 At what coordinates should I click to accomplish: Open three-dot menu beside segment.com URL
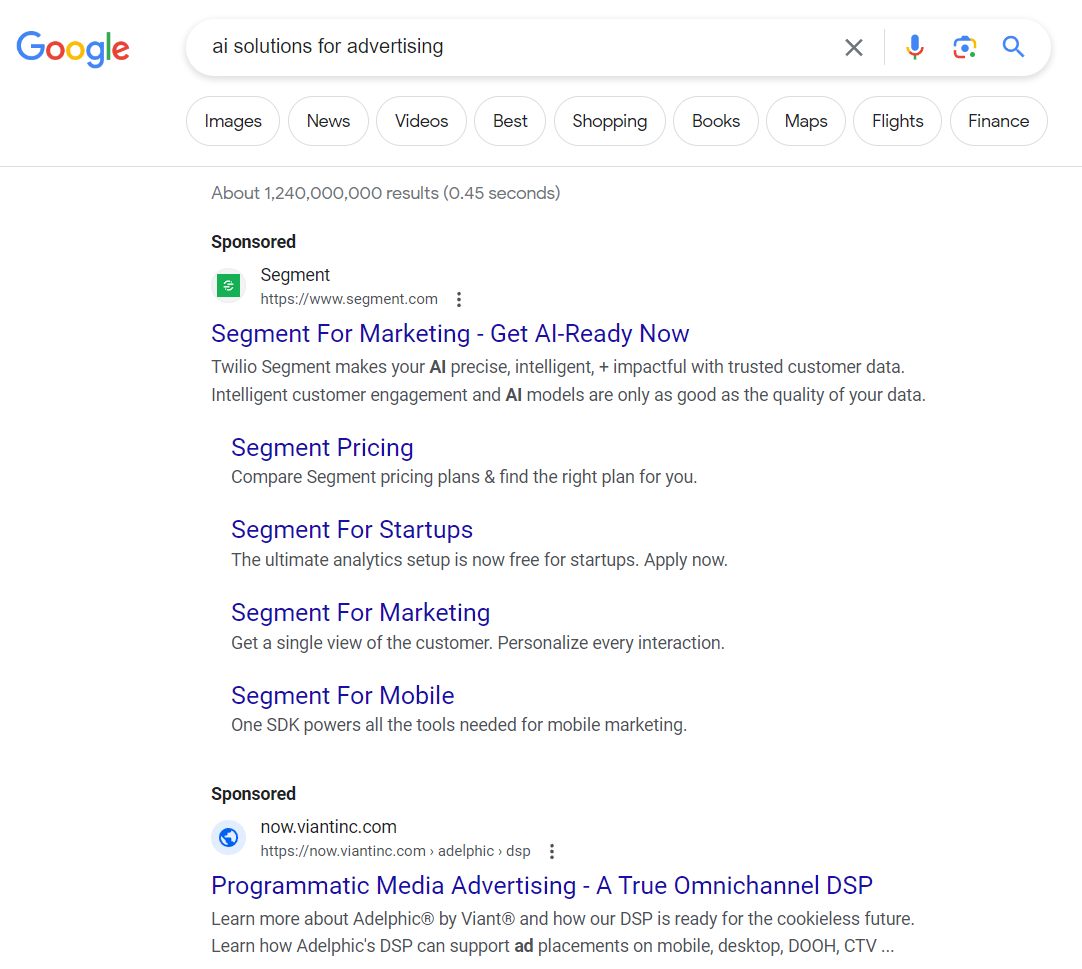tap(459, 299)
